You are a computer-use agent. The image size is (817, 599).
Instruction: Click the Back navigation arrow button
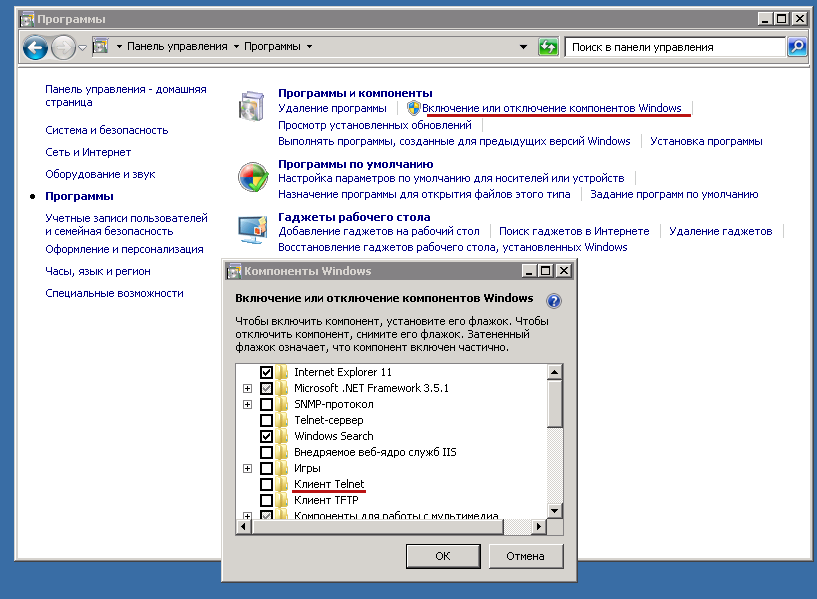35,48
